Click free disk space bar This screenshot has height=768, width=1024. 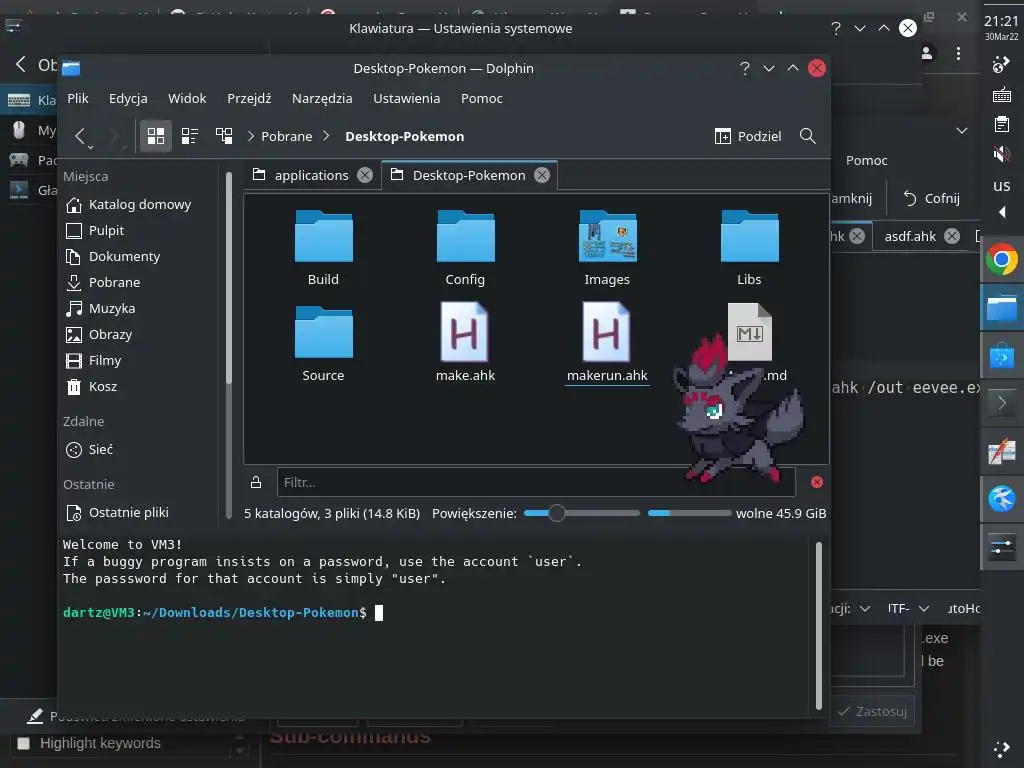pos(689,513)
